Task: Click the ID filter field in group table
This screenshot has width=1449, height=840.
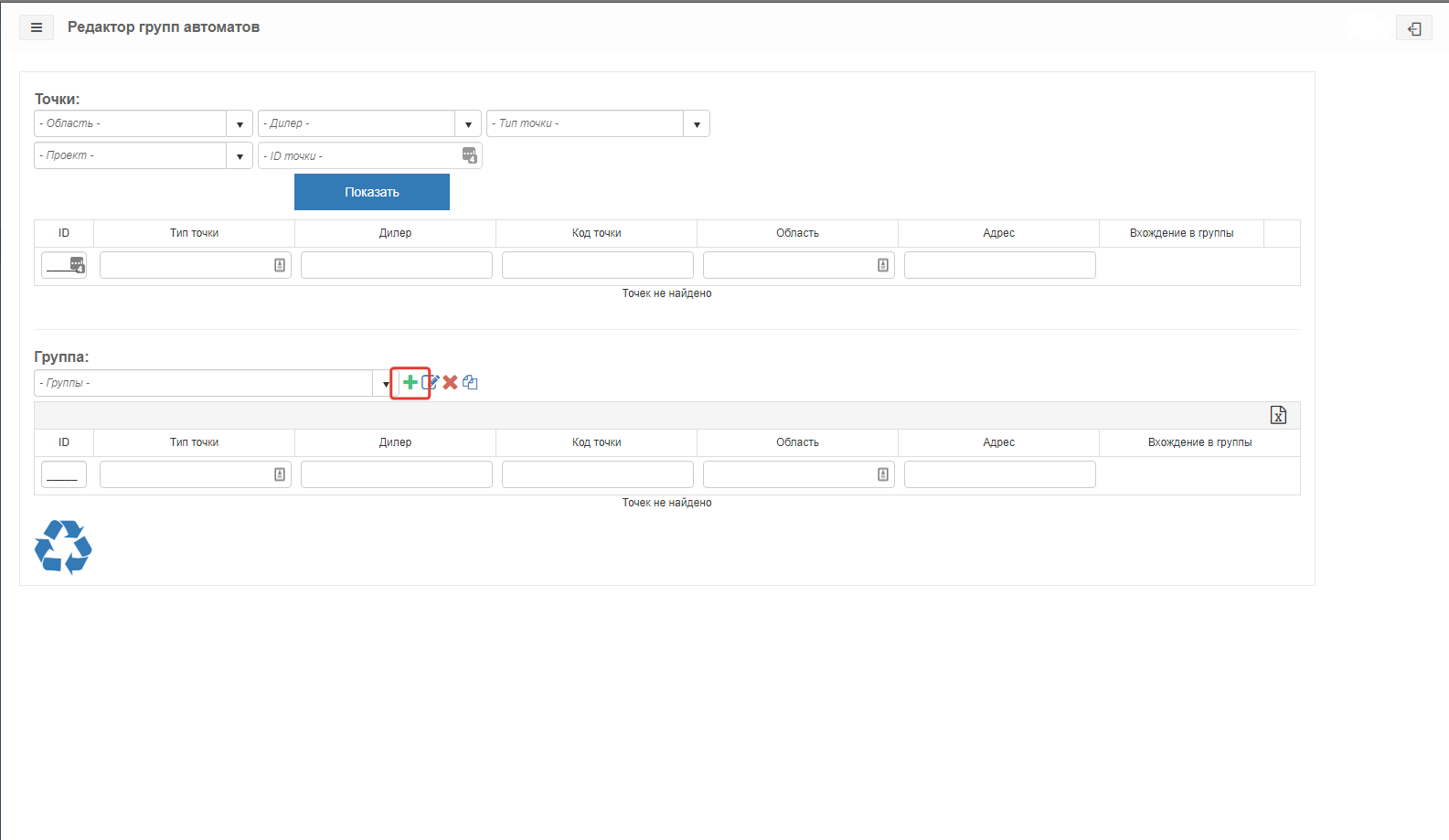Action: (x=64, y=474)
